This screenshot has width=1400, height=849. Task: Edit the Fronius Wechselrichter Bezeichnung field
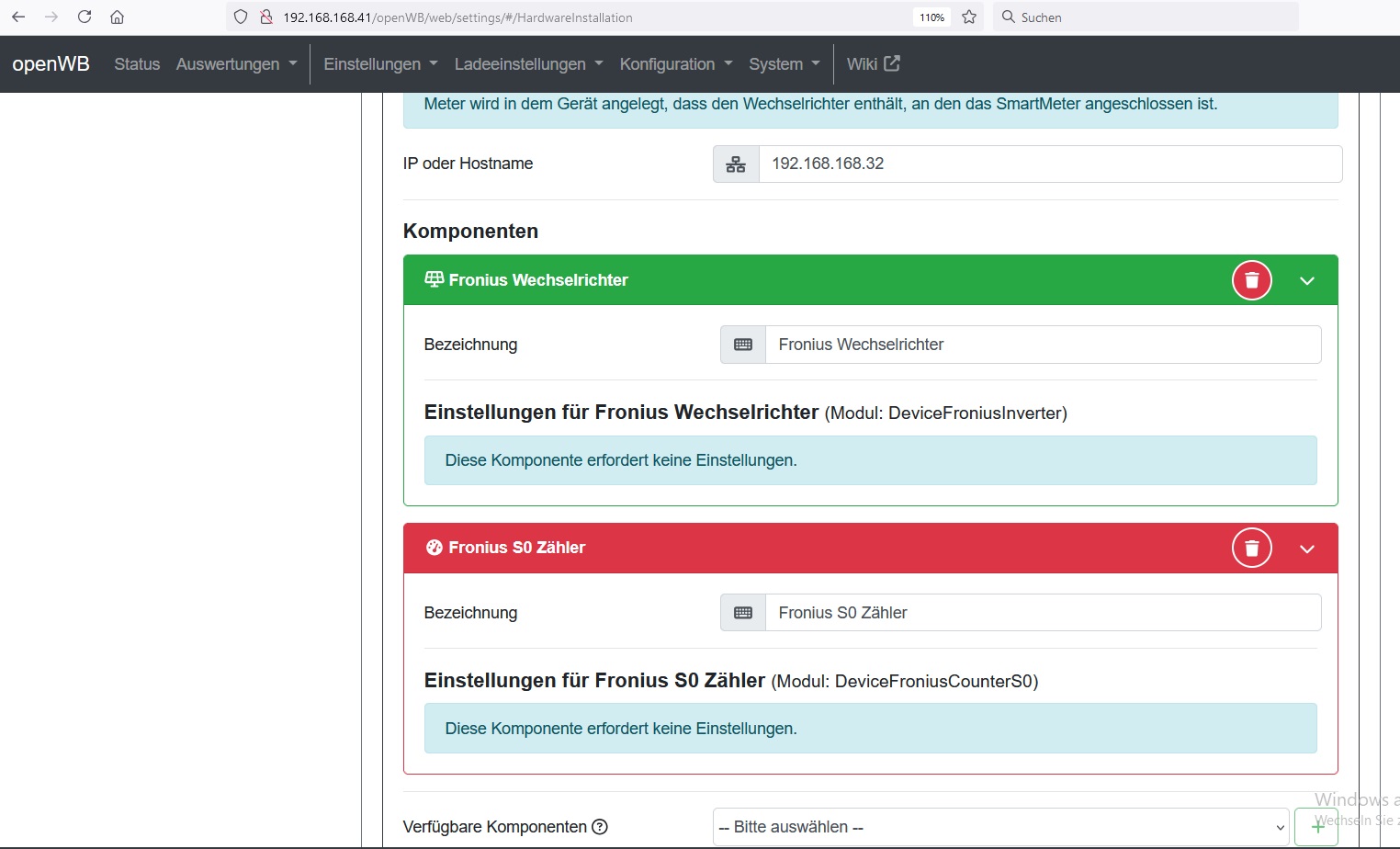tap(1044, 345)
